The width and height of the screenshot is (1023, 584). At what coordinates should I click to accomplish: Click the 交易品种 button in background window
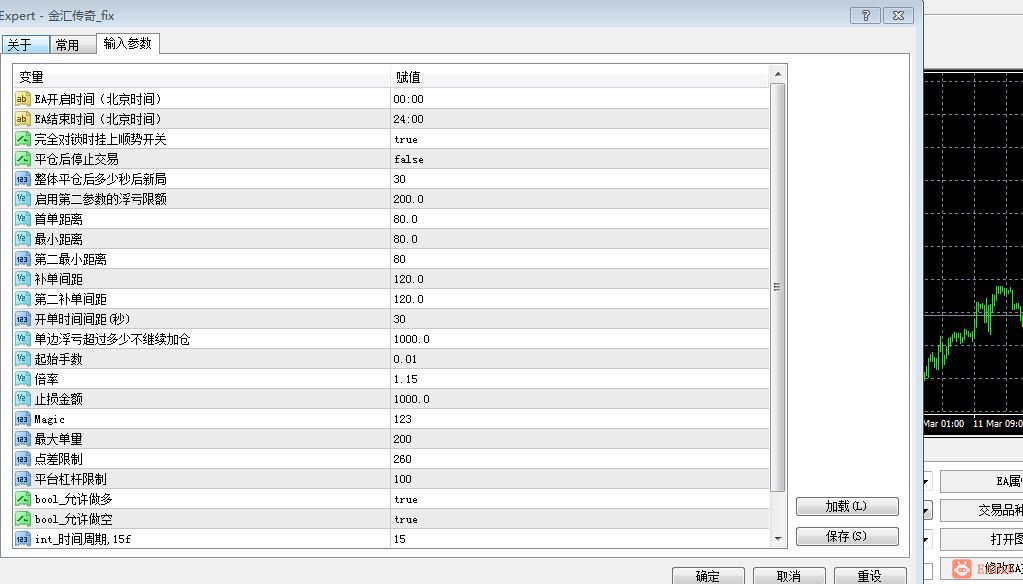point(982,510)
